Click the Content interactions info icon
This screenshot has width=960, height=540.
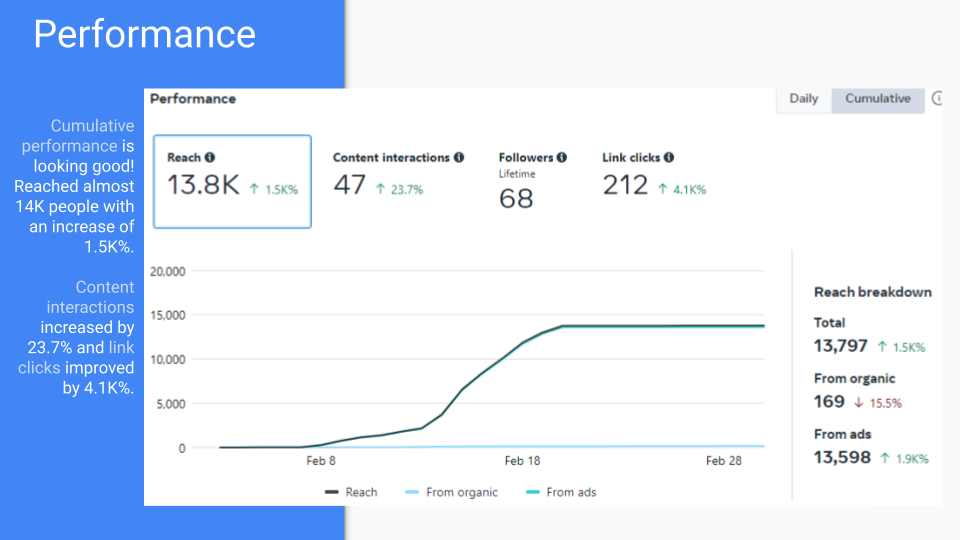459,158
